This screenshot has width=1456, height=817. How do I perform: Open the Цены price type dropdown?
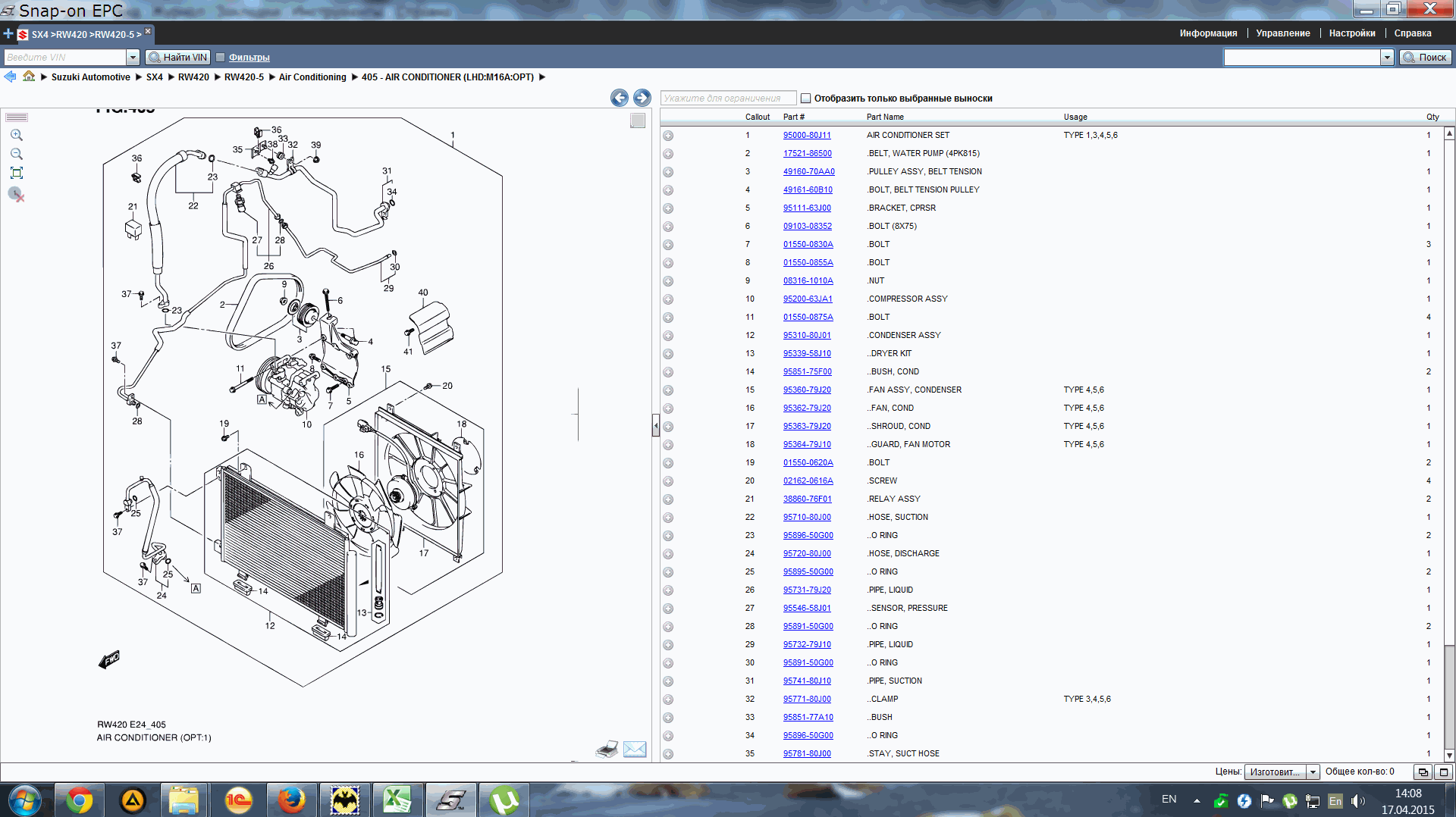pos(1313,772)
